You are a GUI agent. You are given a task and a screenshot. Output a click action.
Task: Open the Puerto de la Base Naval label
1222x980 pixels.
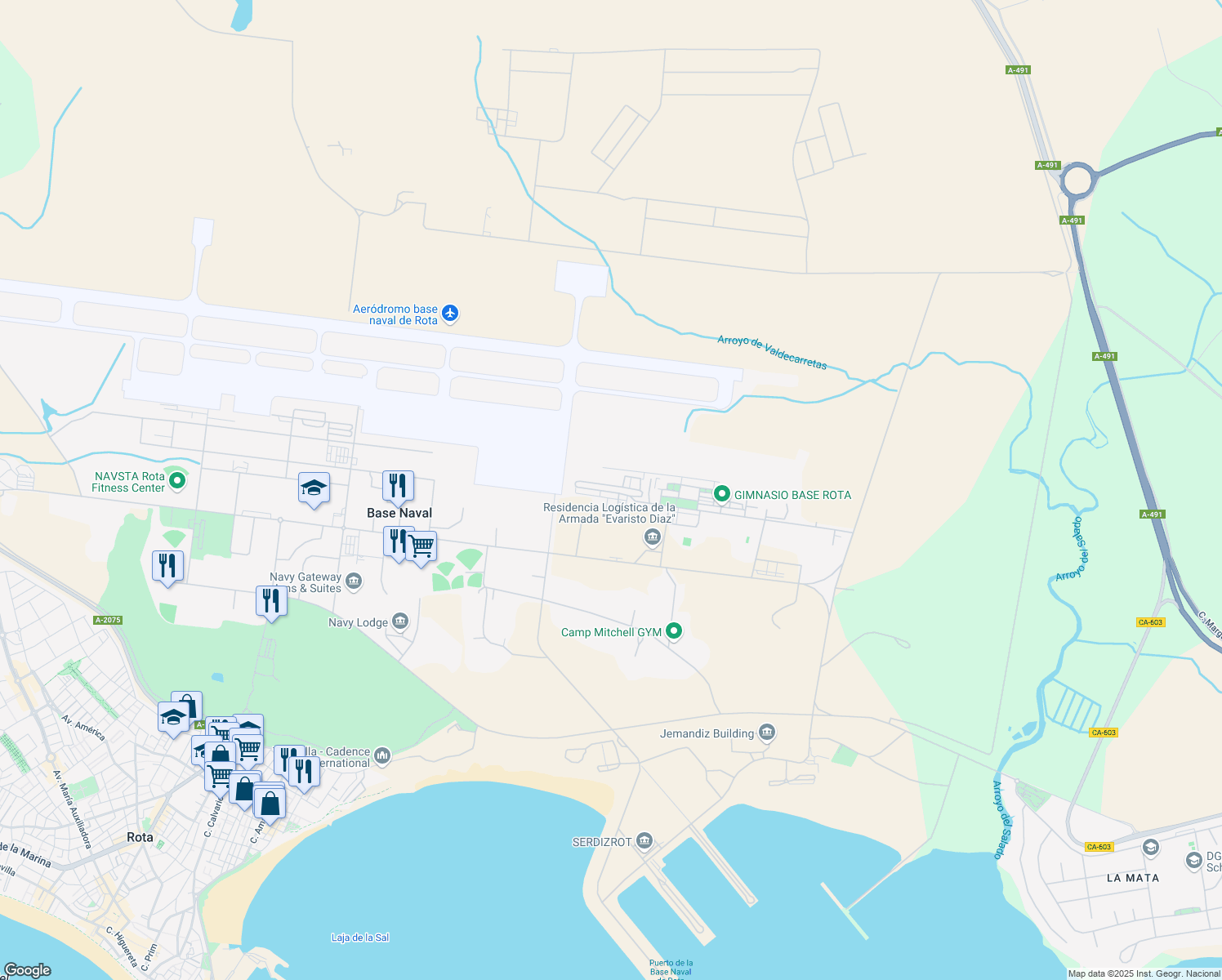[671, 970]
